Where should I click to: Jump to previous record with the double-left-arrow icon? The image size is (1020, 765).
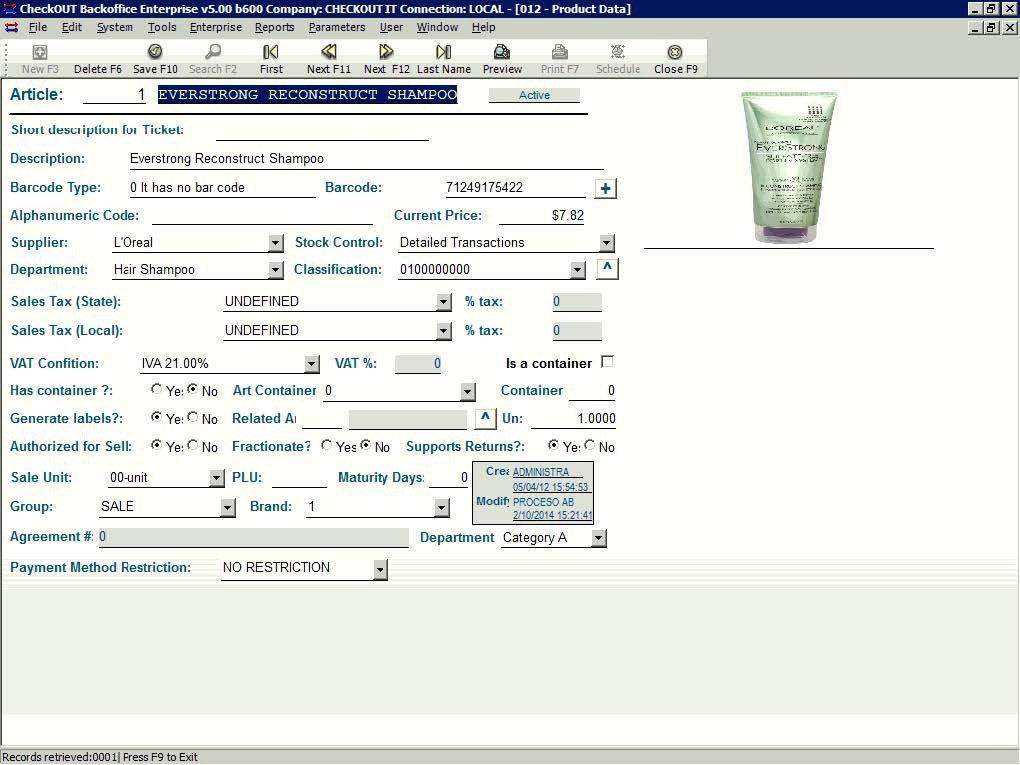pyautogui.click(x=328, y=52)
